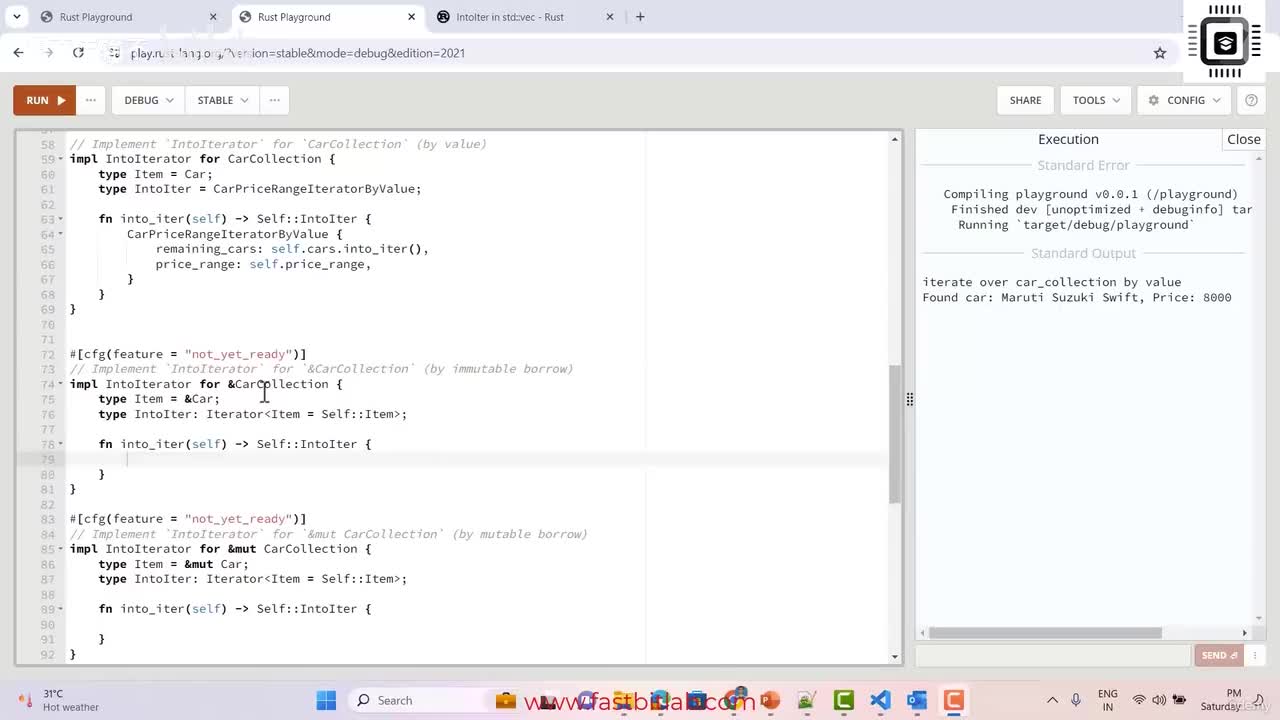Close the first Rust Playground tab
The image size is (1280, 720).
coord(213,17)
